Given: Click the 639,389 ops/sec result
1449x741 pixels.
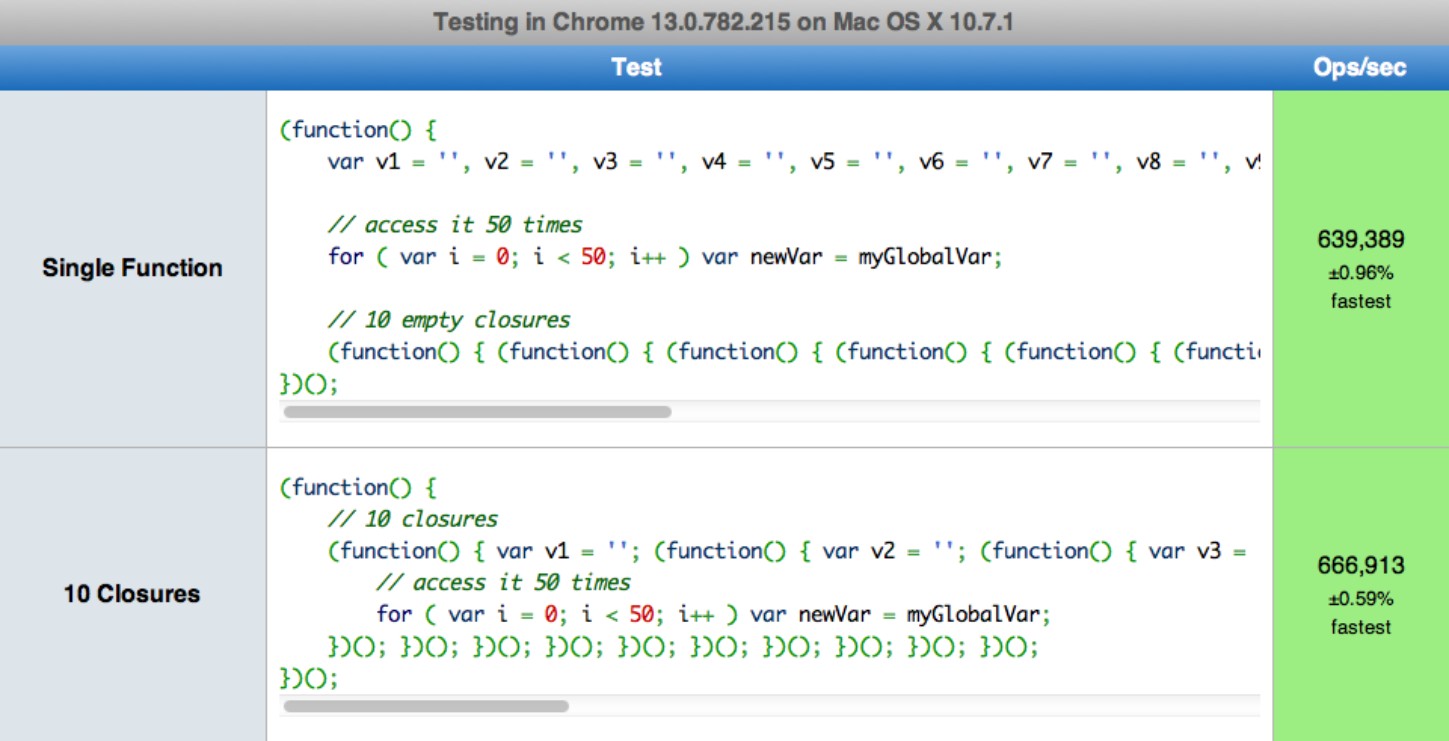Looking at the screenshot, I should click(x=1360, y=240).
